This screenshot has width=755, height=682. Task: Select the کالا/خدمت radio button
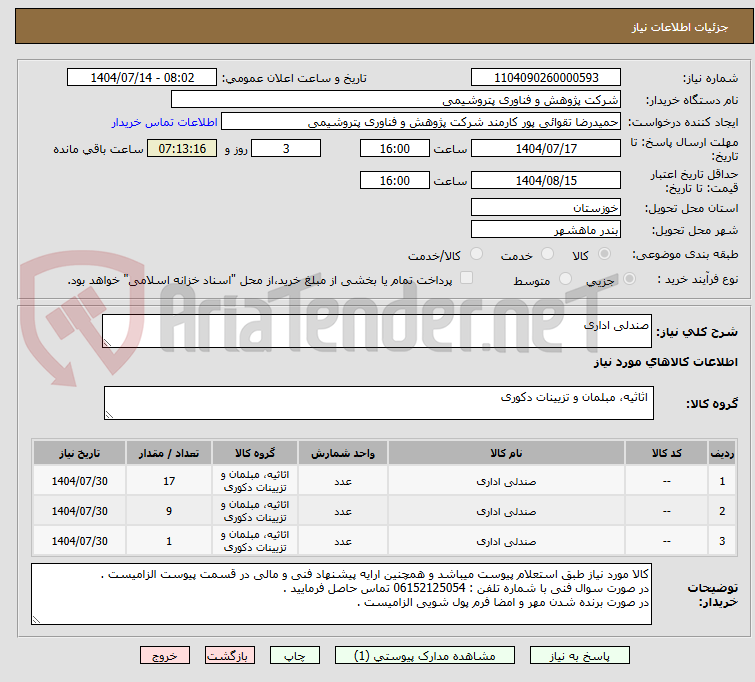pyautogui.click(x=476, y=254)
